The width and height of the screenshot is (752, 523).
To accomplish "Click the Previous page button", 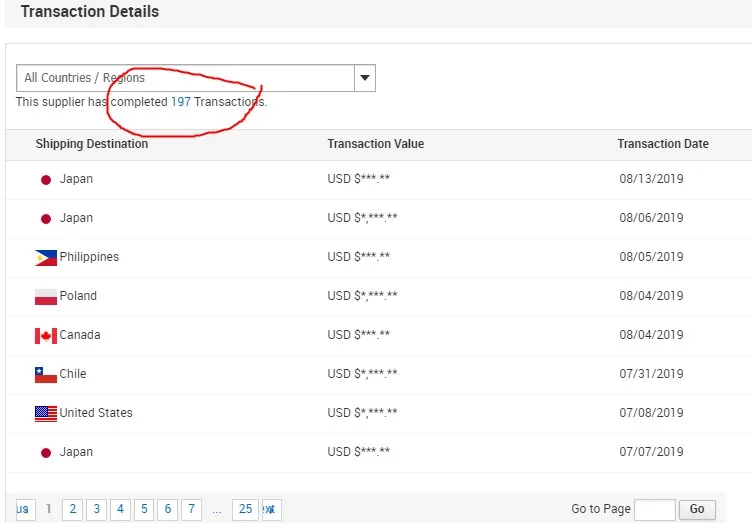I will click(24, 509).
